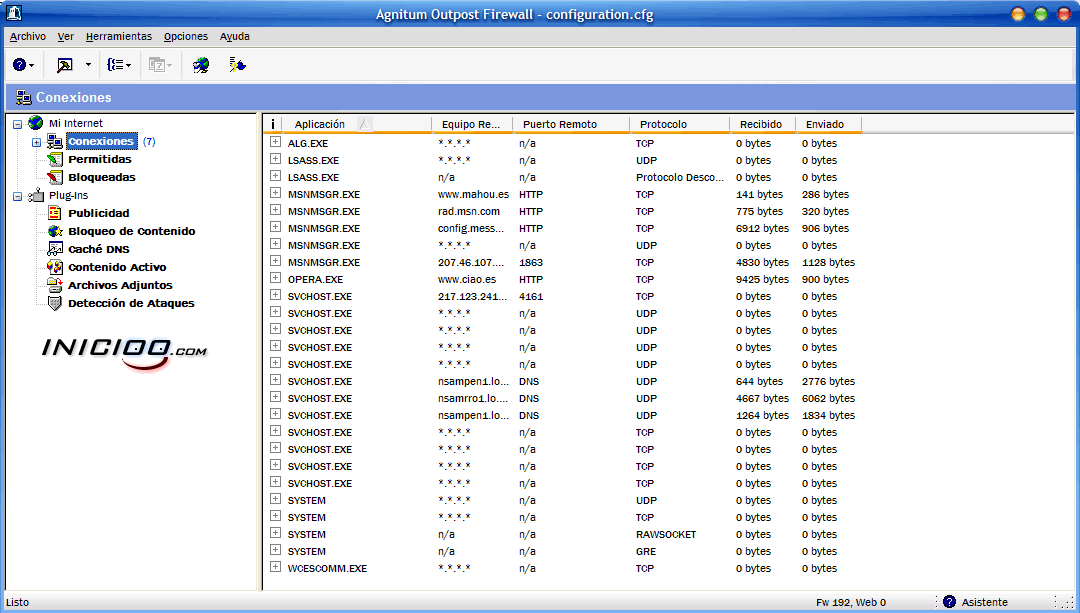This screenshot has height=613, width=1080.
Task: Sort by the Recibido column header
Action: click(760, 124)
